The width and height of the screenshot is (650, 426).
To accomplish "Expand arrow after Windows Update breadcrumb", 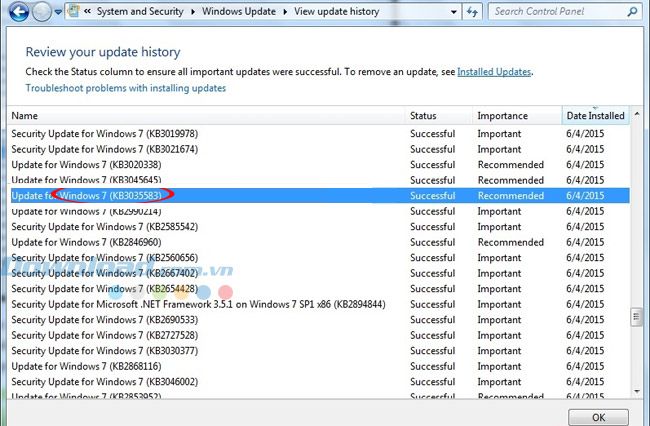I will click(x=285, y=12).
